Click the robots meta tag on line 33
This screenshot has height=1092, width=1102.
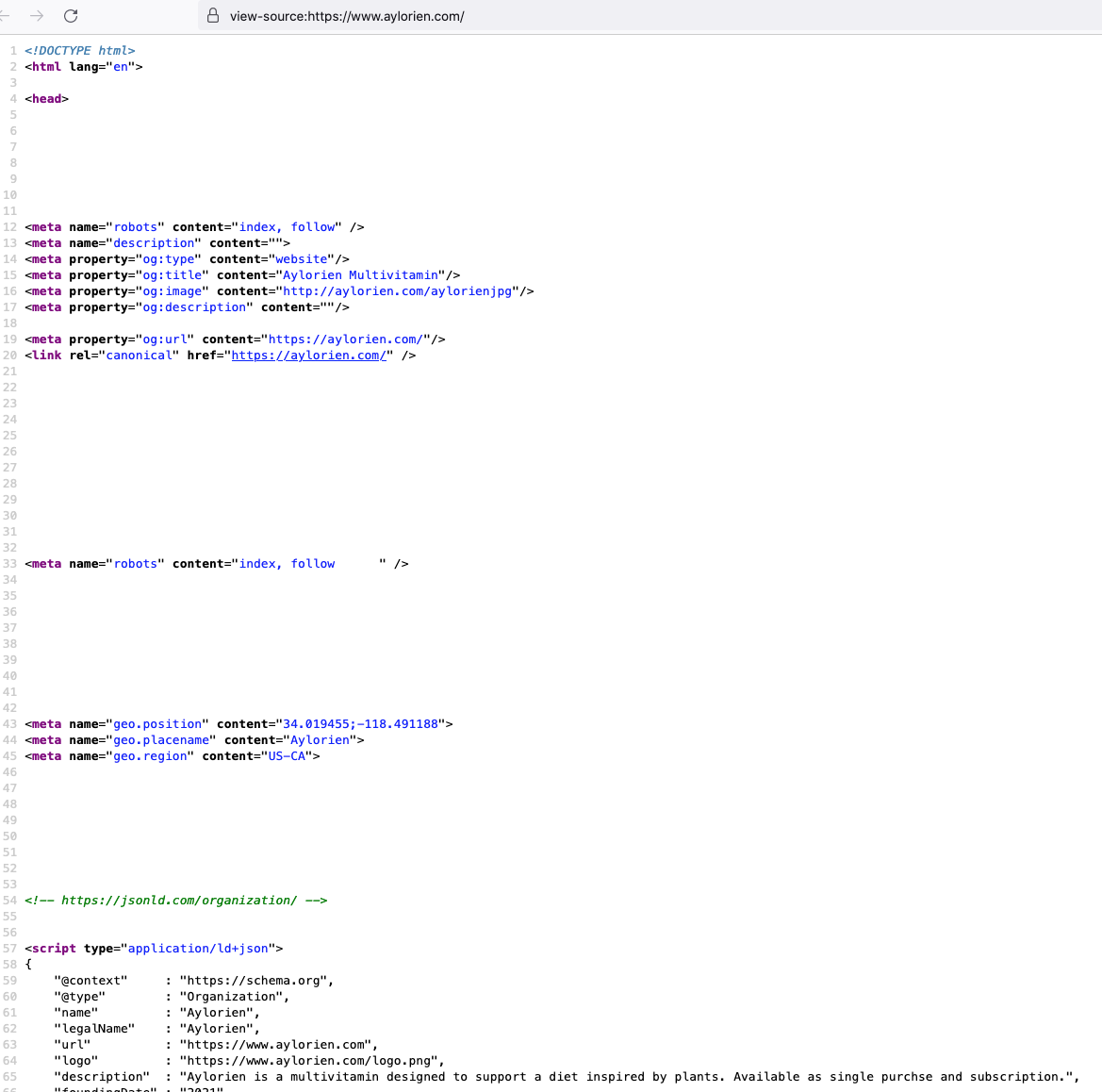tap(217, 564)
